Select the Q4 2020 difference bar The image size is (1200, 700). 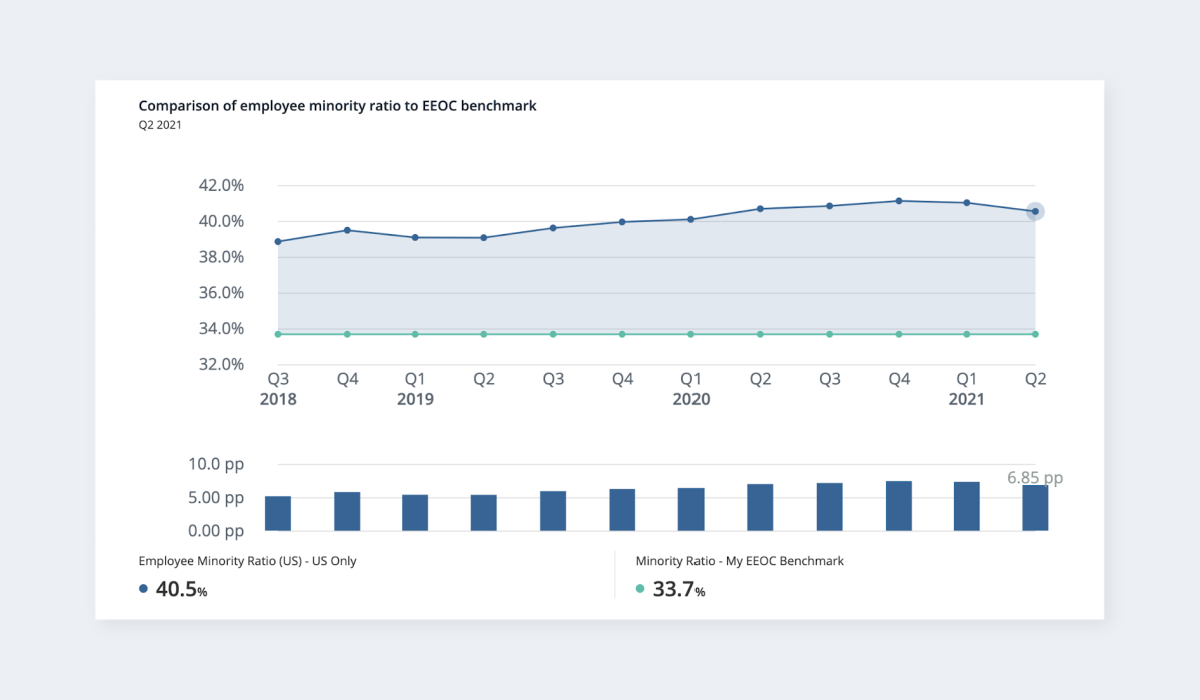tap(898, 506)
